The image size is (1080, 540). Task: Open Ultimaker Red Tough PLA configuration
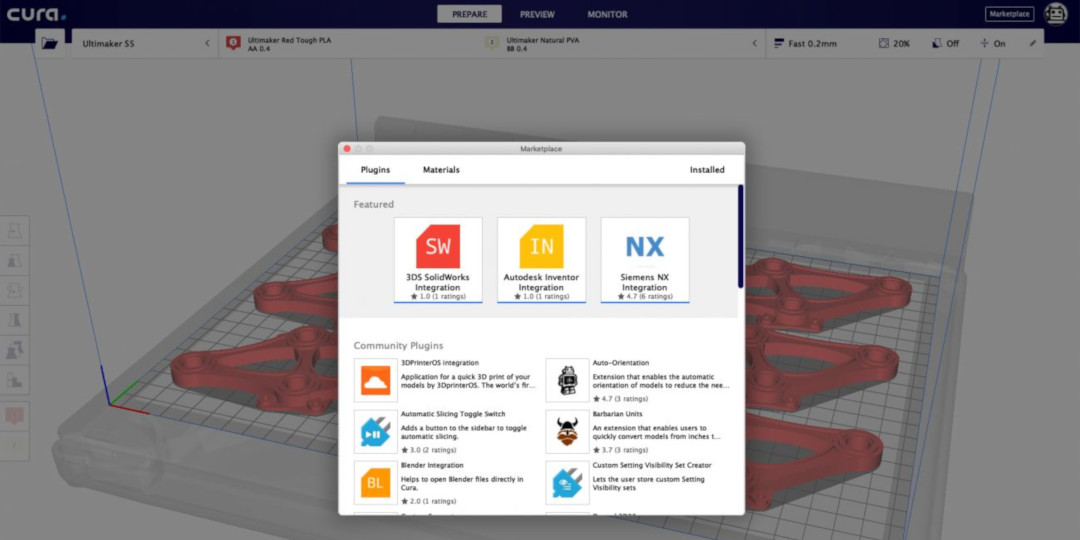(x=289, y=44)
